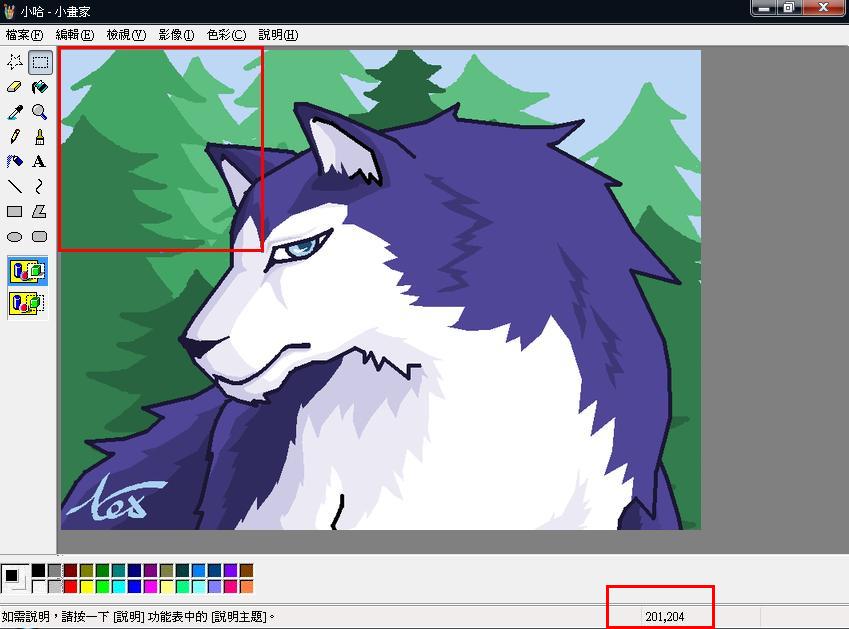849x629 pixels.
Task: Open the 影像(I) image menu
Action: pos(176,35)
